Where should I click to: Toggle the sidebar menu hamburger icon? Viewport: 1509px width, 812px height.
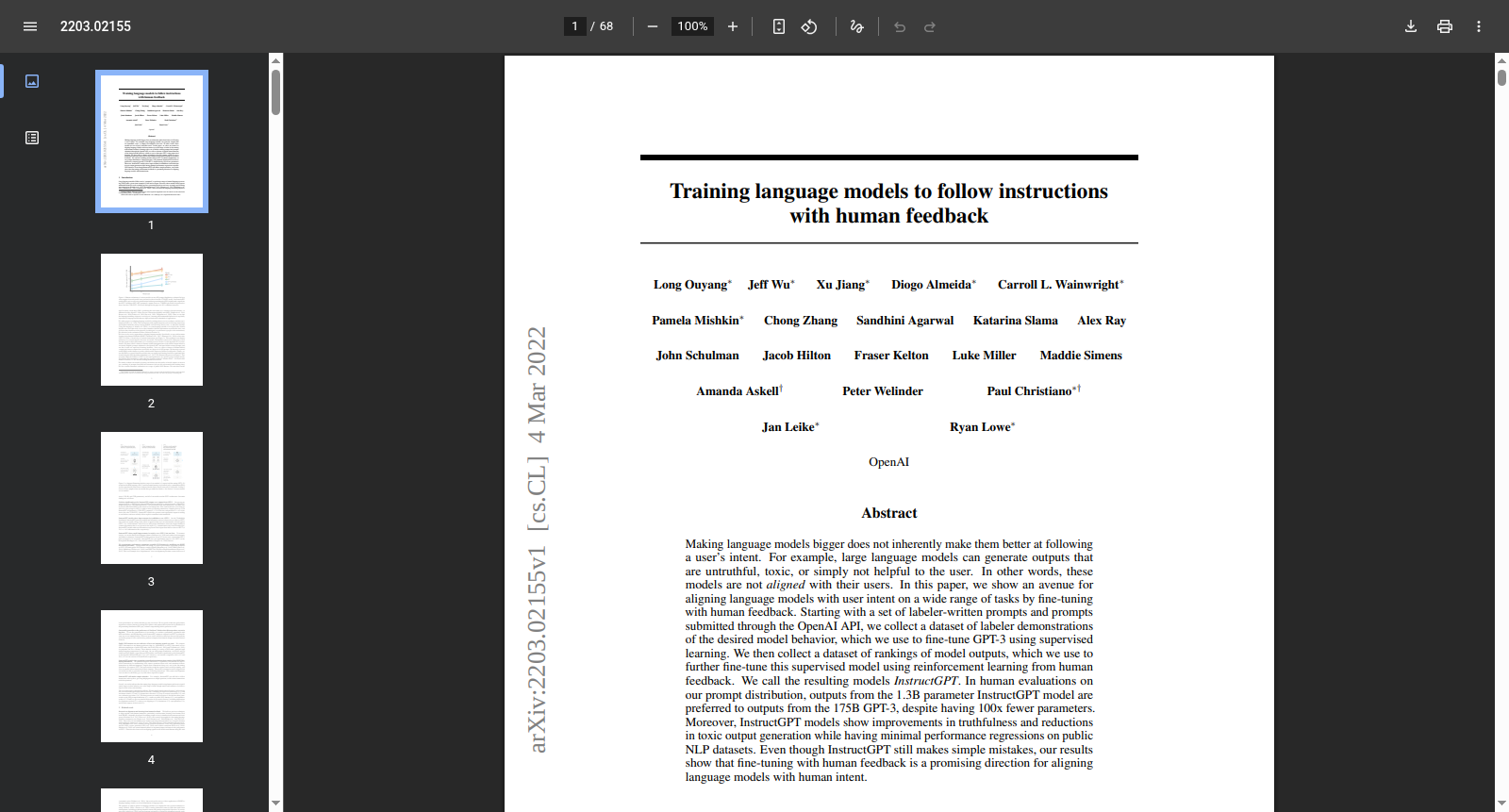[x=30, y=26]
